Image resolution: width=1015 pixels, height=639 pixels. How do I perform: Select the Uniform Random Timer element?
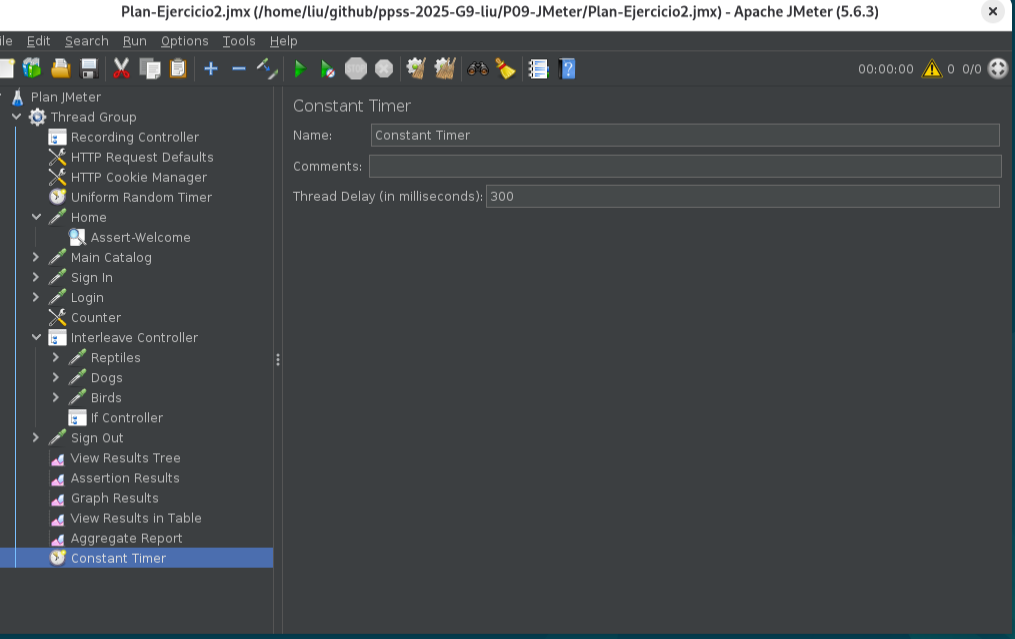click(141, 197)
